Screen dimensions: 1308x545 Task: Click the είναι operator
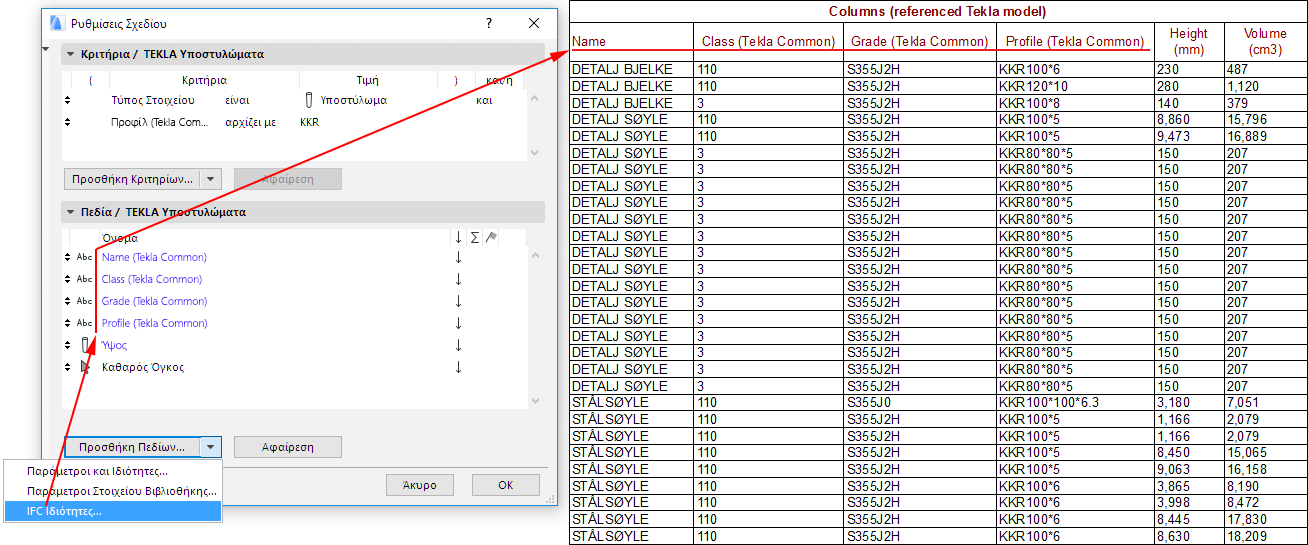click(x=237, y=100)
